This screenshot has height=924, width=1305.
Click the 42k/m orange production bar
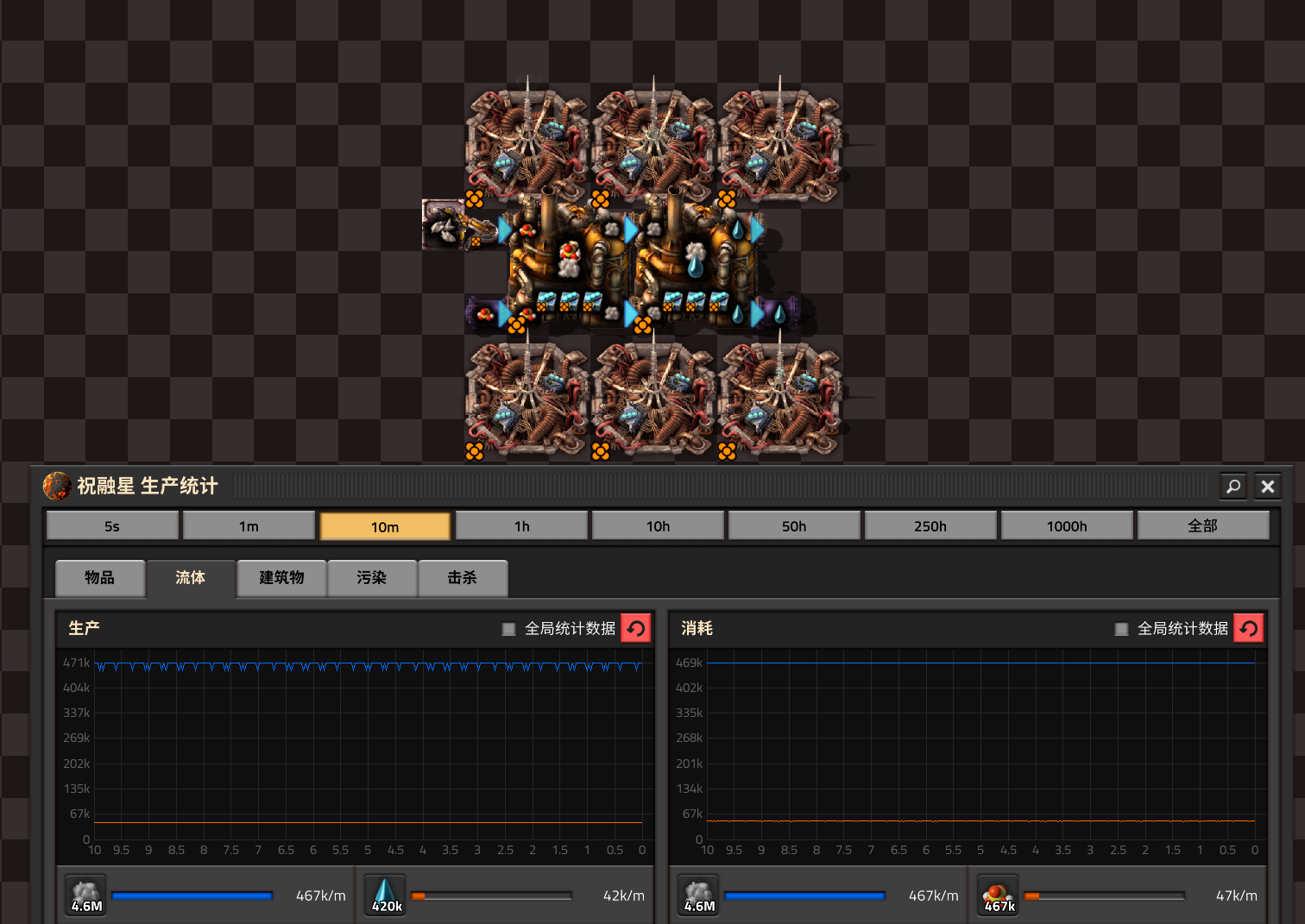(x=492, y=896)
